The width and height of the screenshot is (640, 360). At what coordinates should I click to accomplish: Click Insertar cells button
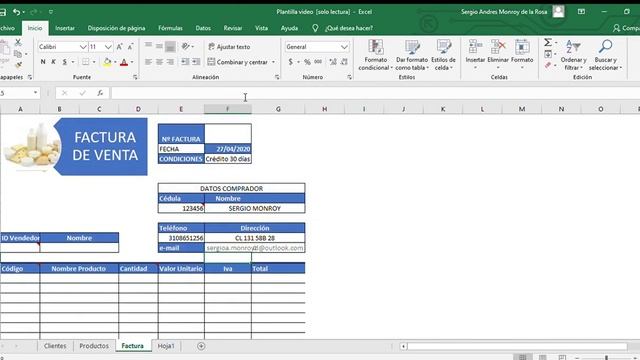tap(476, 54)
